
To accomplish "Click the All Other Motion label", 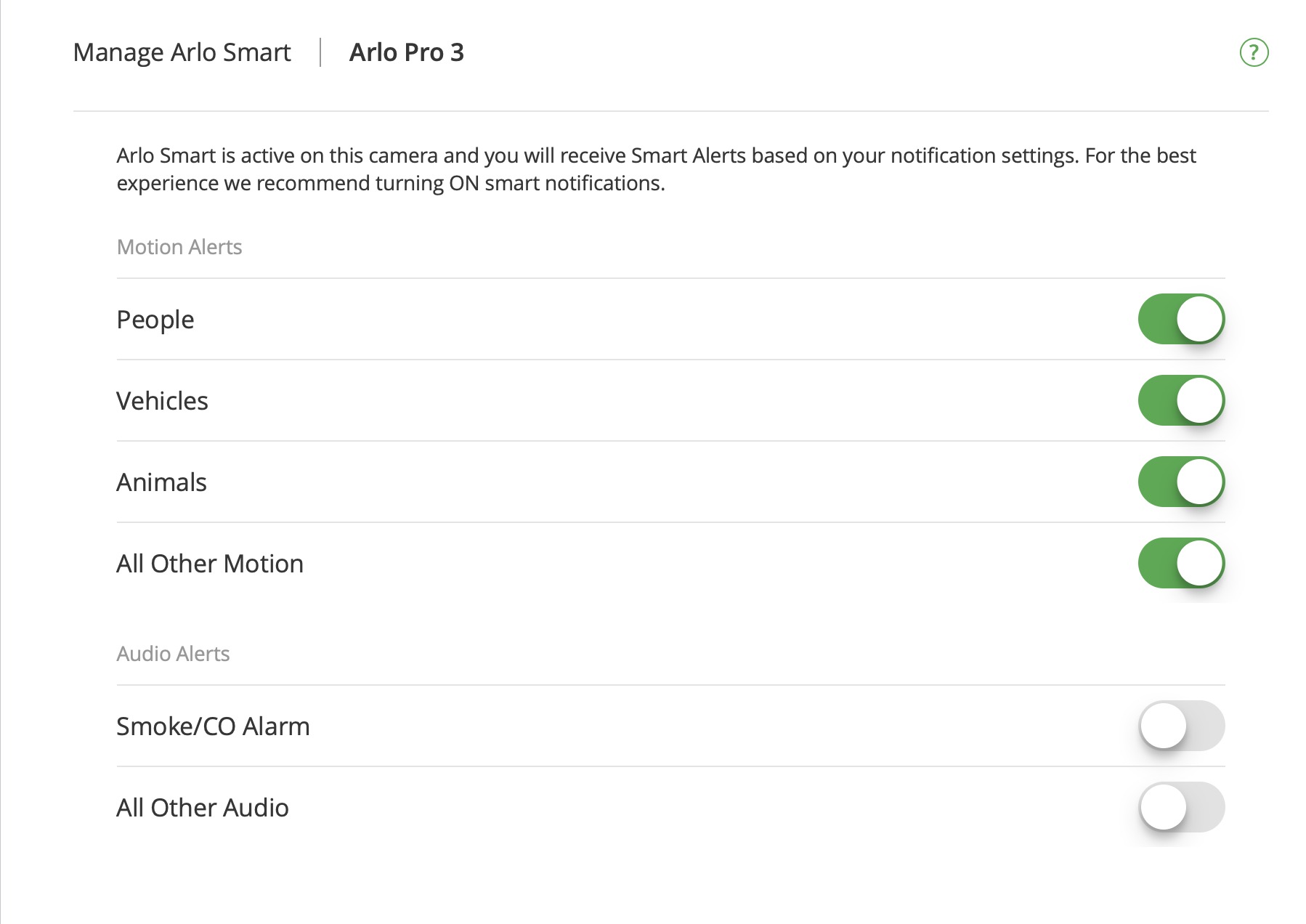I will [210, 564].
